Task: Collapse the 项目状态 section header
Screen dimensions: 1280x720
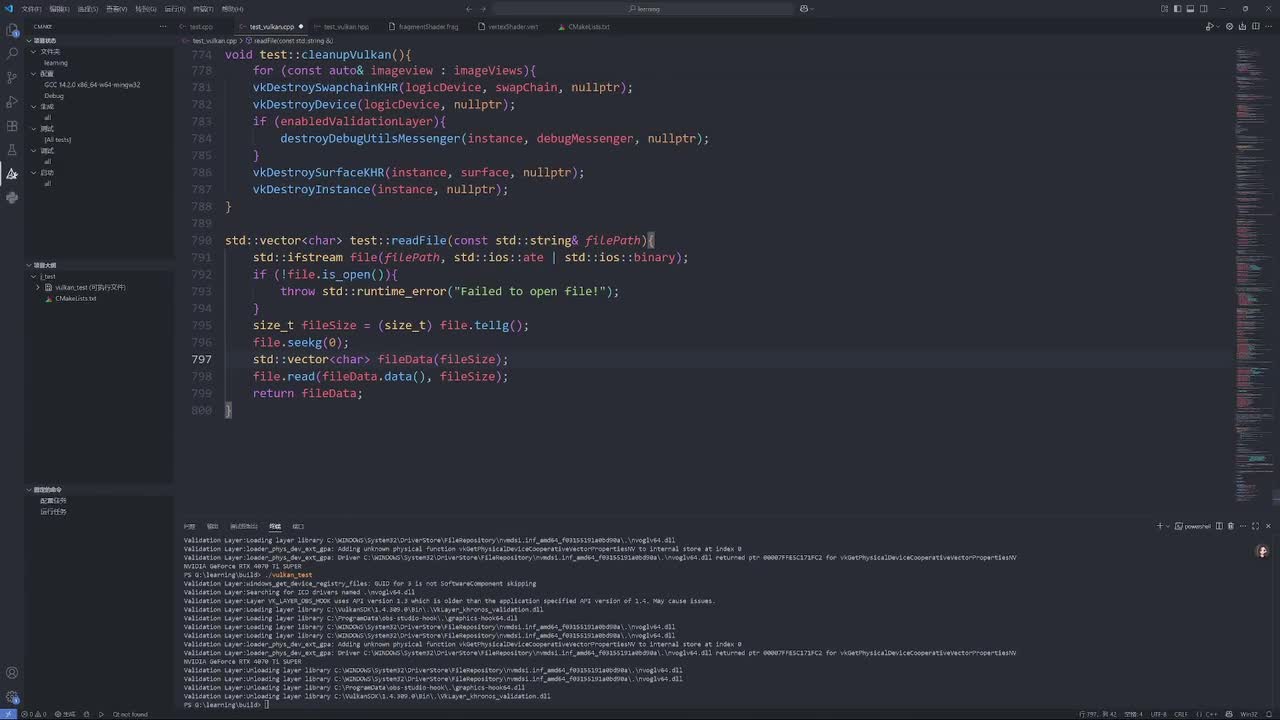Action: tap(100, 40)
